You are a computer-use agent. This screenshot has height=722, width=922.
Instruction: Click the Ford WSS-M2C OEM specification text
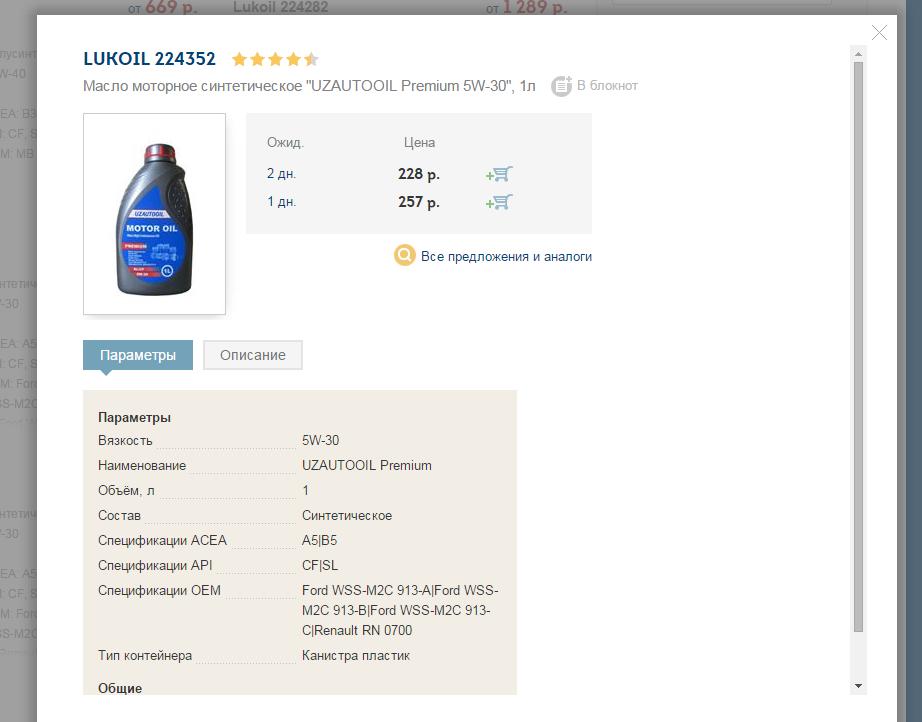pos(400,610)
